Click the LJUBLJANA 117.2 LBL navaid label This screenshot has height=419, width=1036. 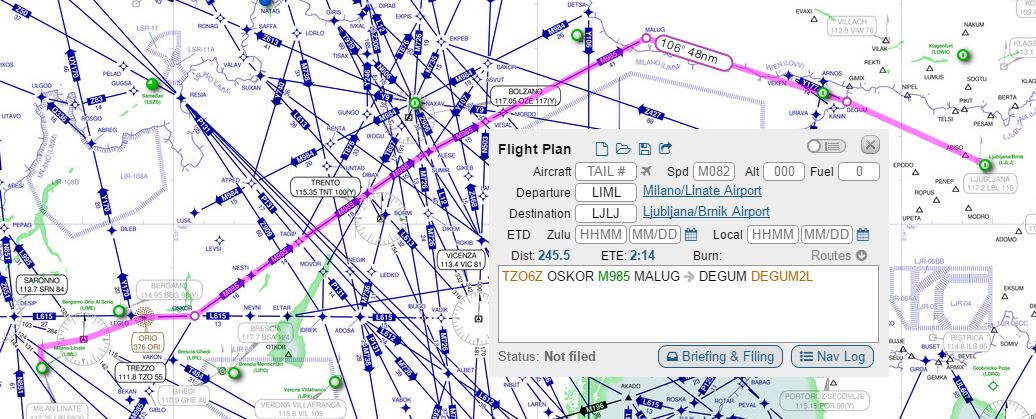pos(990,183)
